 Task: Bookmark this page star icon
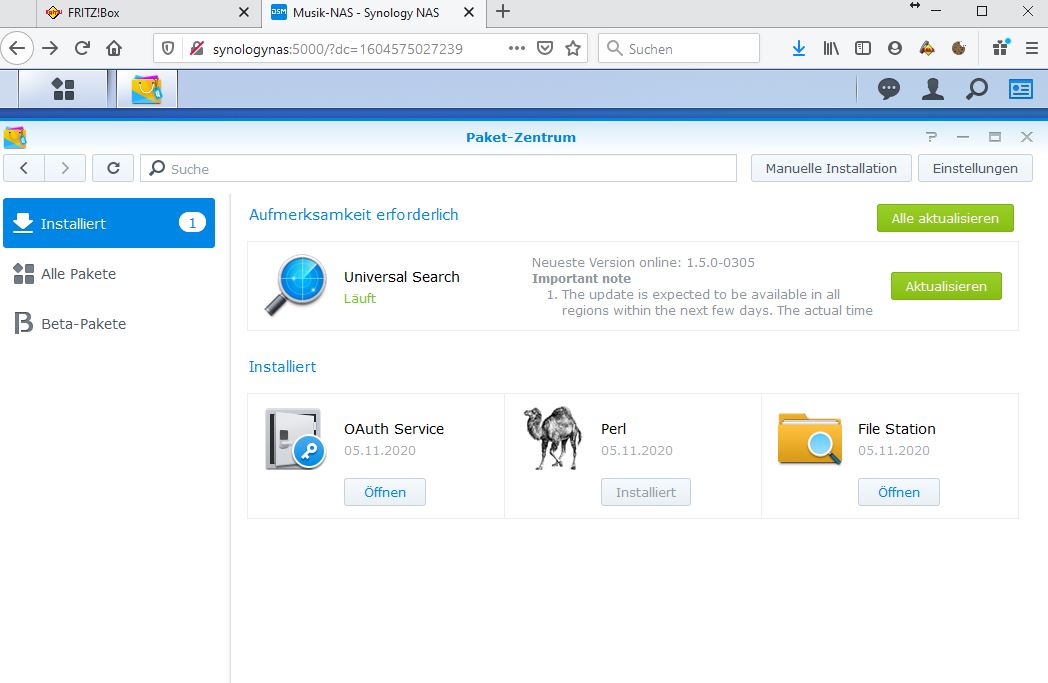pyautogui.click(x=573, y=48)
